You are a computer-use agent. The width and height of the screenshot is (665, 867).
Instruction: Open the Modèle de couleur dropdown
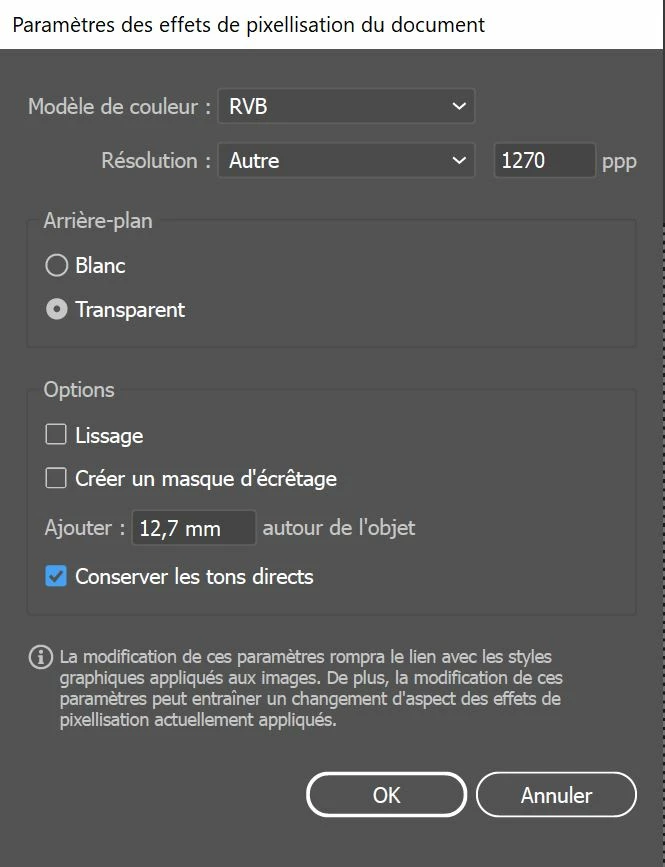coord(346,106)
